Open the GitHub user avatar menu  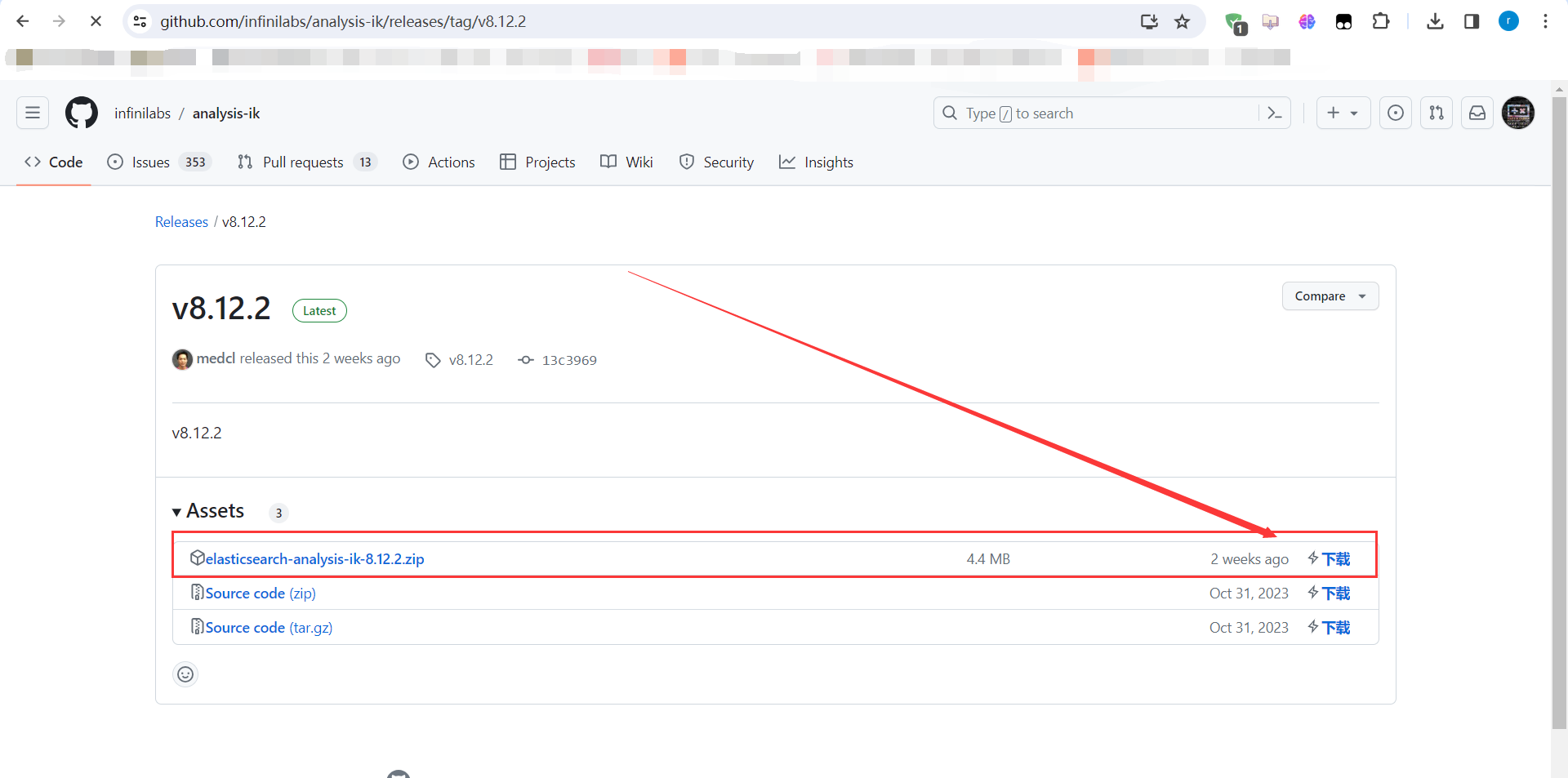1518,113
